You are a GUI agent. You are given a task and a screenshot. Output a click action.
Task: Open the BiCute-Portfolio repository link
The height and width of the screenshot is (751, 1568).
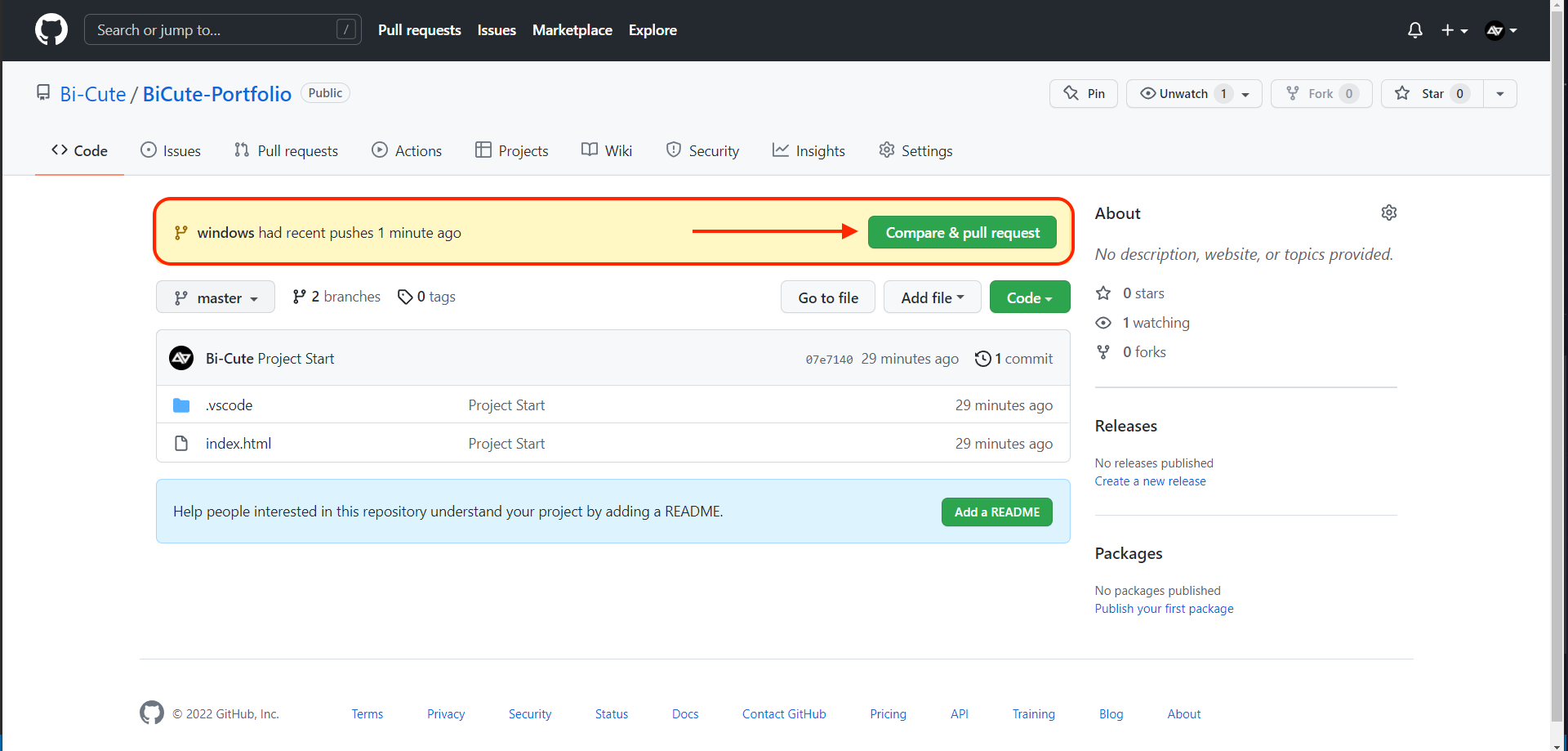click(x=217, y=94)
